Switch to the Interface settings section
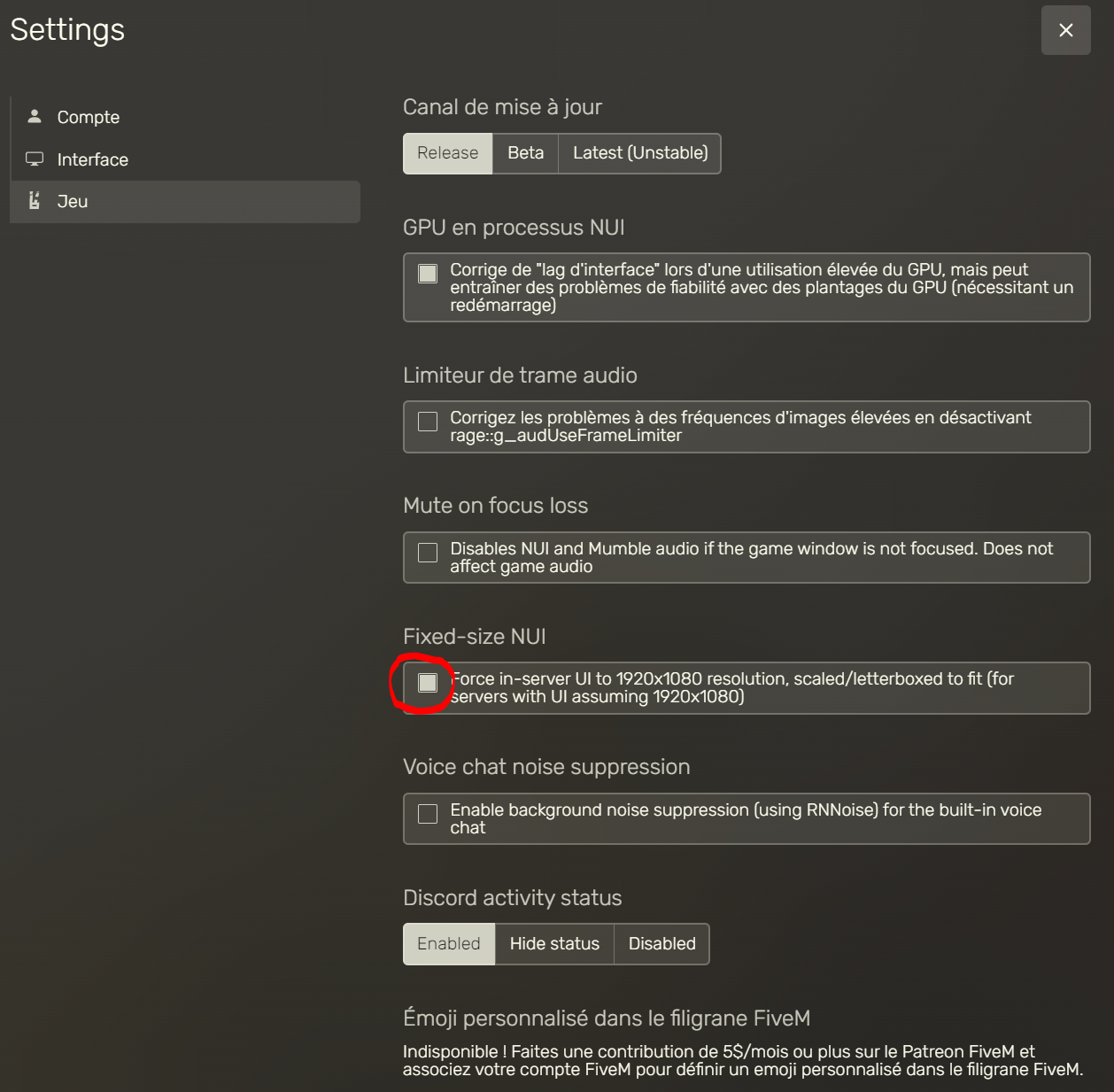The width and height of the screenshot is (1114, 1092). (x=93, y=159)
